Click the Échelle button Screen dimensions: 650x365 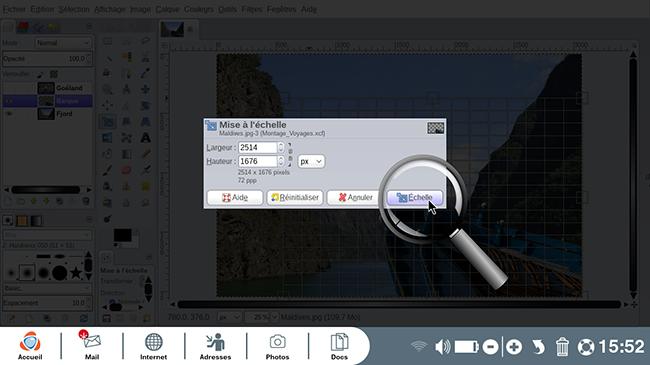coord(415,197)
